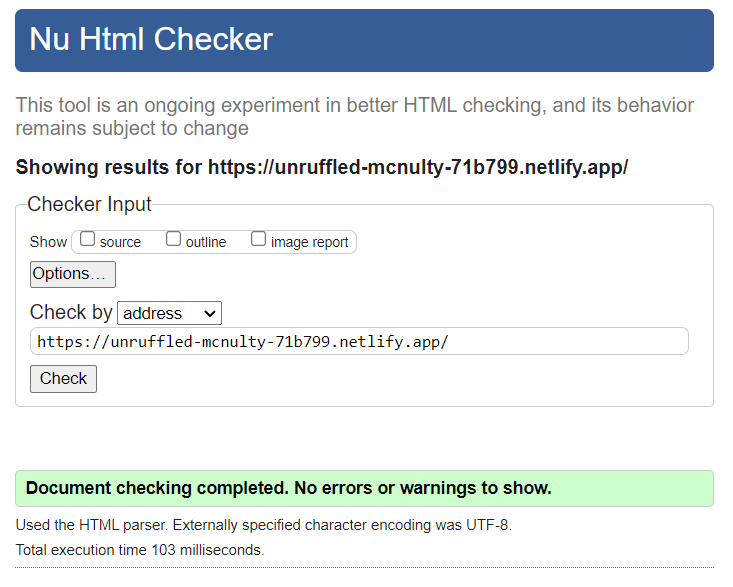The image size is (733, 587).
Task: Select the 'Total execution time 103 milliseconds' text
Action: [140, 550]
